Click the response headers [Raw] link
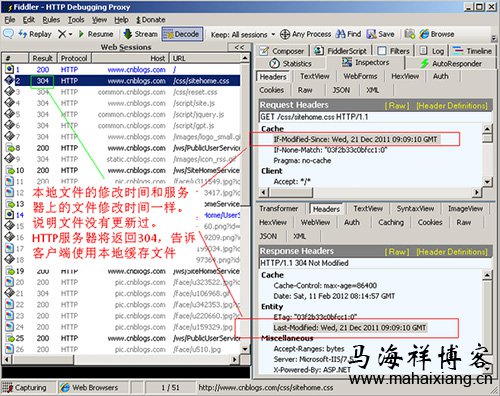Screen dimensions: 500x396 point(397,252)
